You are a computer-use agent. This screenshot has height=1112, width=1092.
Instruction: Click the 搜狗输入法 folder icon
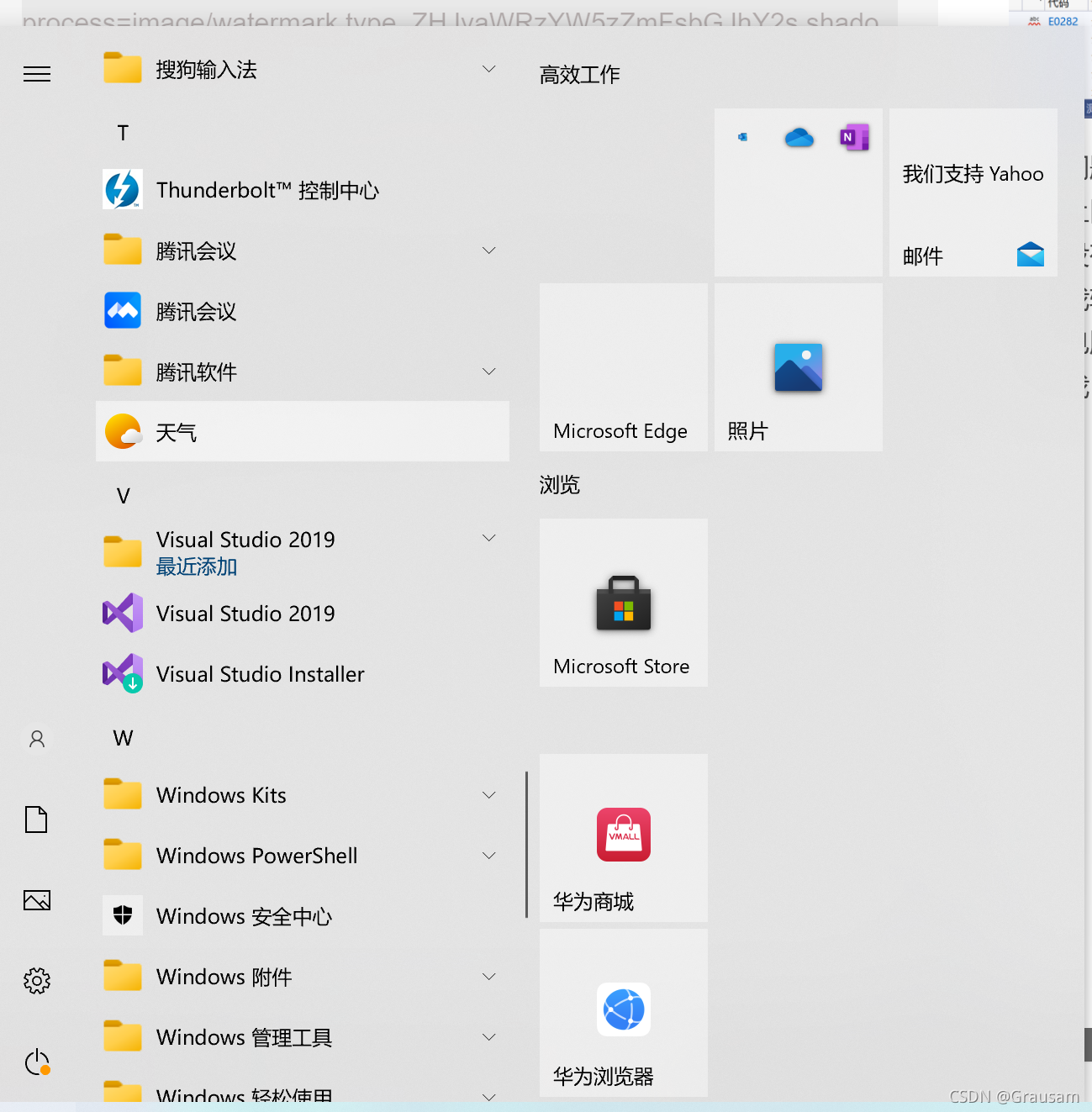click(x=123, y=68)
